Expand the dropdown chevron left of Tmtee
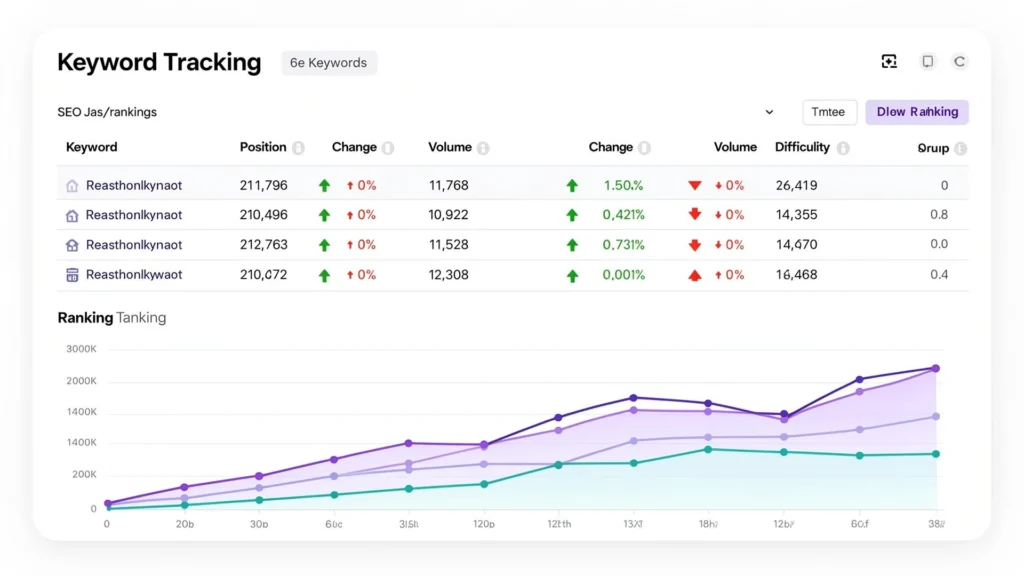Viewport: 1024px width, 576px height. [769, 113]
